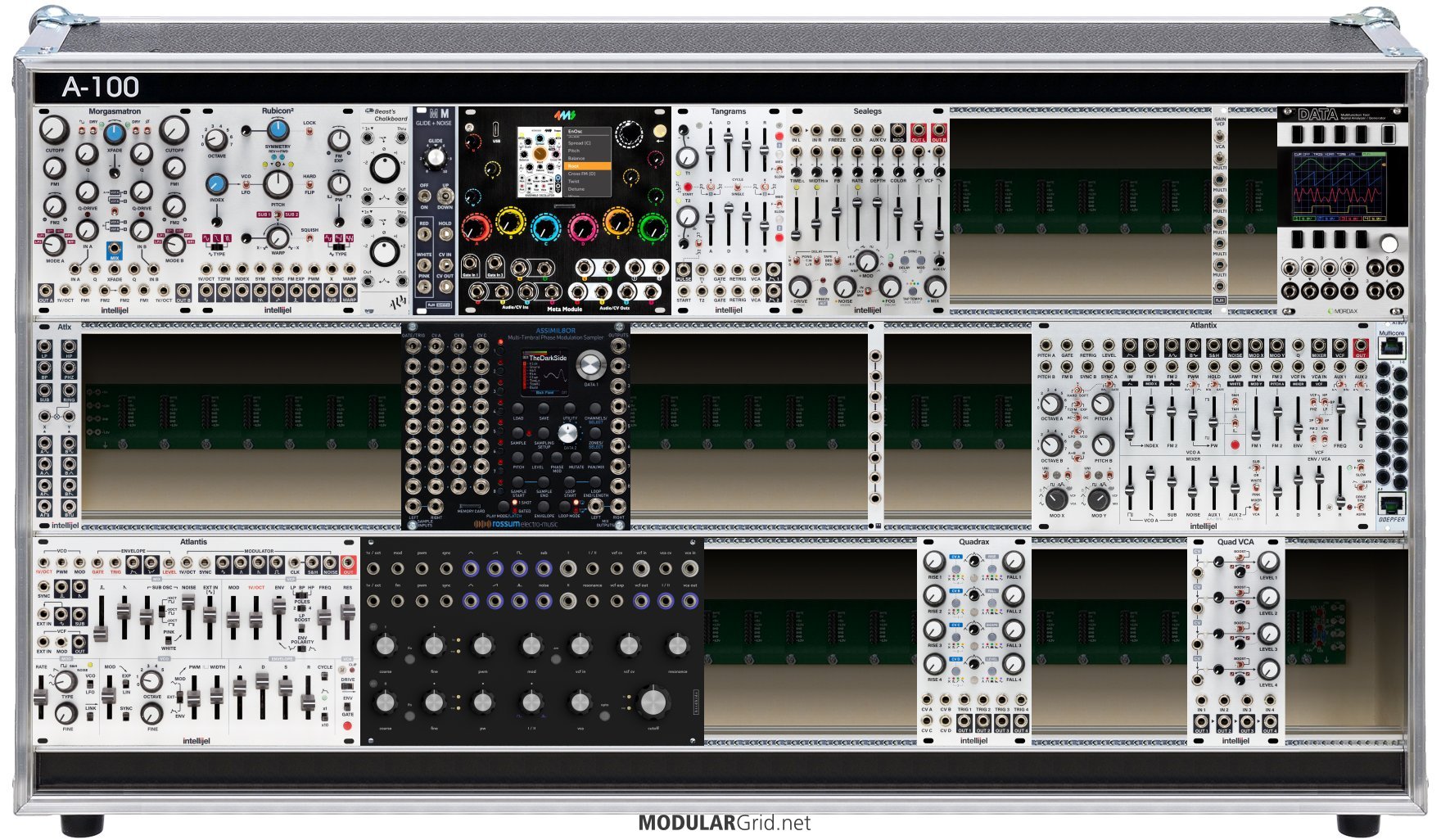Select 'Twist' in the Meta Module screen menu
The width and height of the screenshot is (1450, 840).
coord(573,181)
